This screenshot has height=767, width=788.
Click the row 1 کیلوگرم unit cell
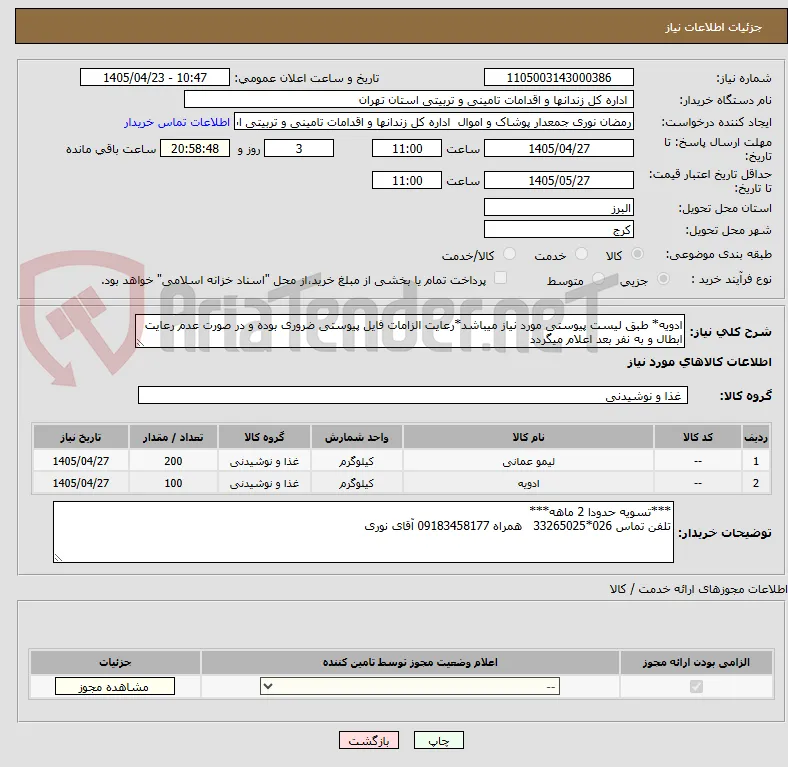point(356,461)
